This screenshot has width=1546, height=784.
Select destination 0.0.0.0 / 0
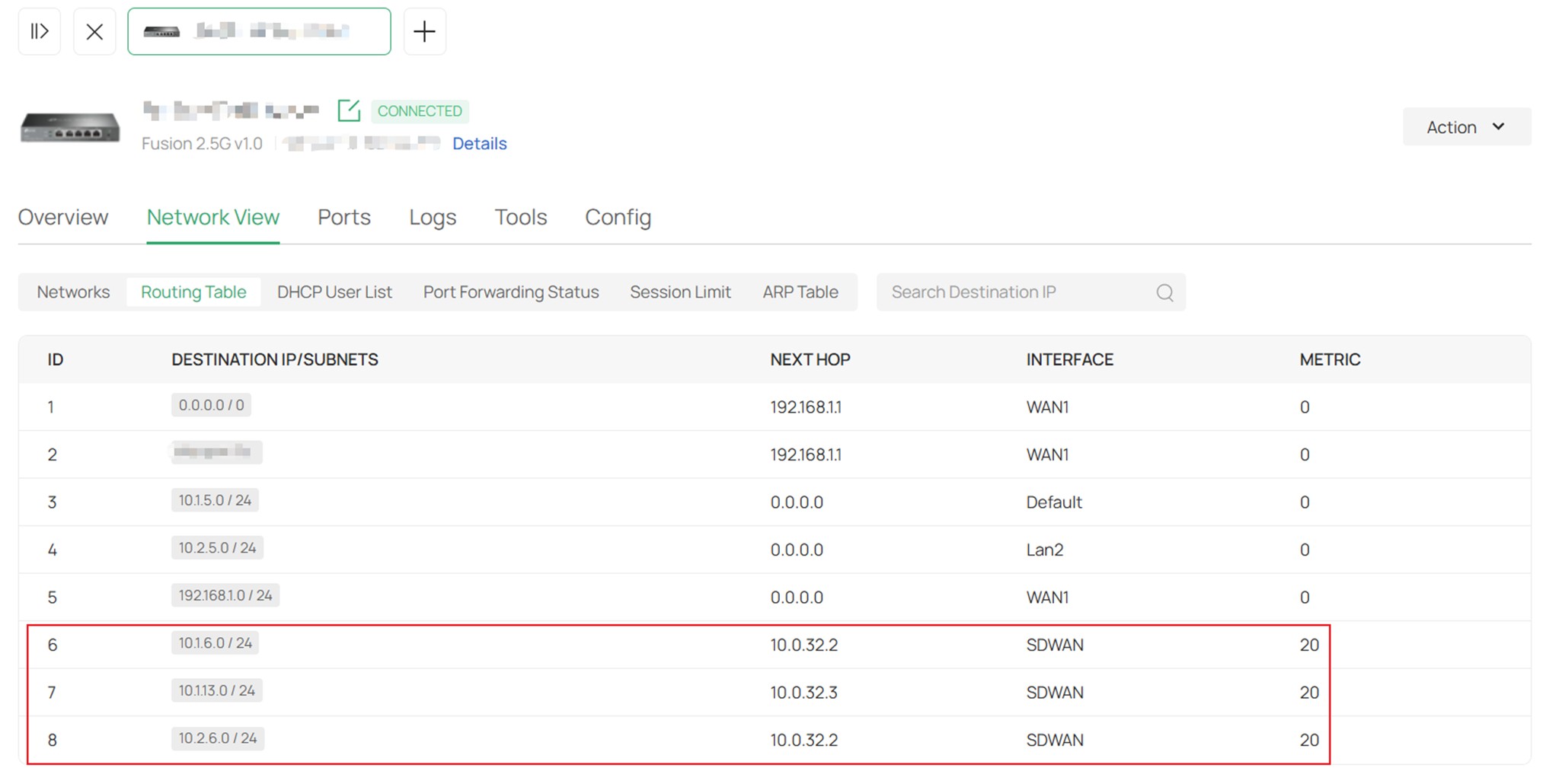[211, 405]
